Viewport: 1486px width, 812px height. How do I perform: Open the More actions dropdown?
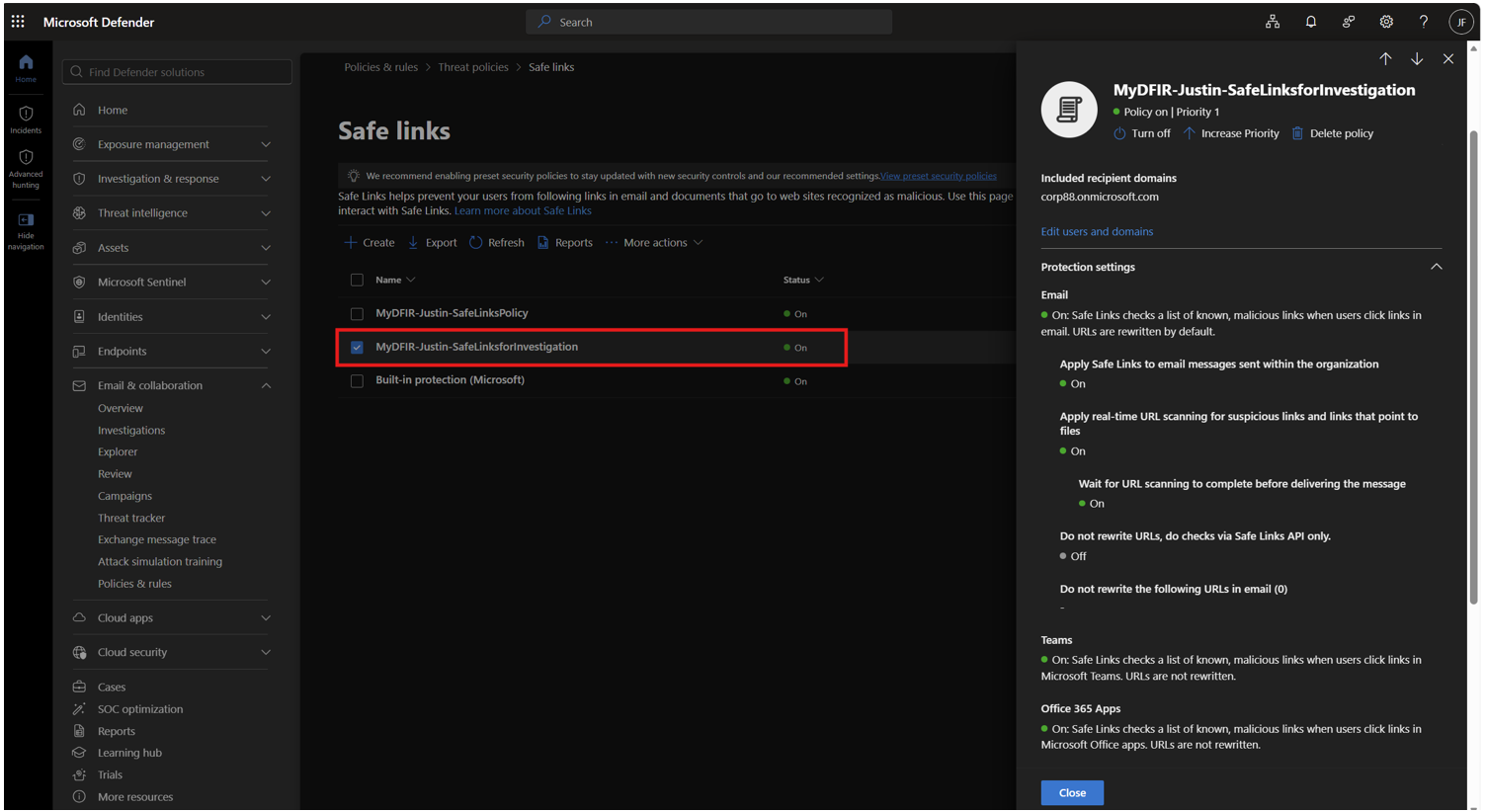(x=654, y=242)
